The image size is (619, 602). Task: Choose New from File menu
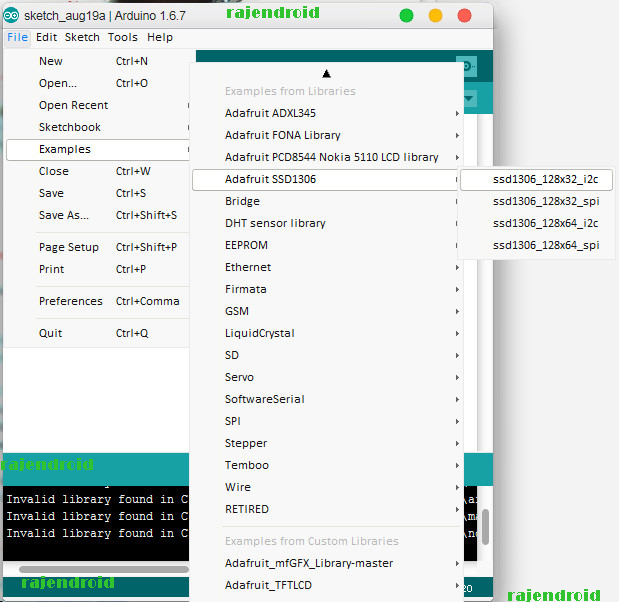click(98, 61)
